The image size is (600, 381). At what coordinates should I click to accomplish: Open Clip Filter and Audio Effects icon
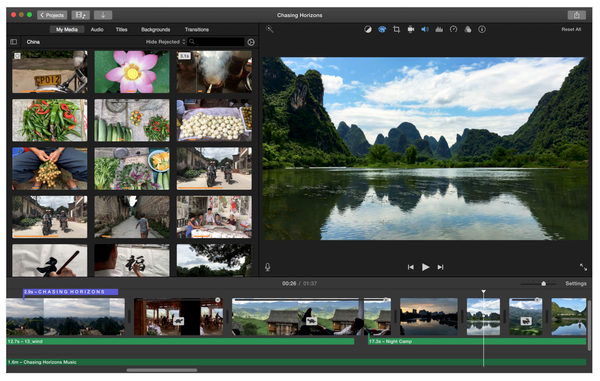pyautogui.click(x=468, y=29)
